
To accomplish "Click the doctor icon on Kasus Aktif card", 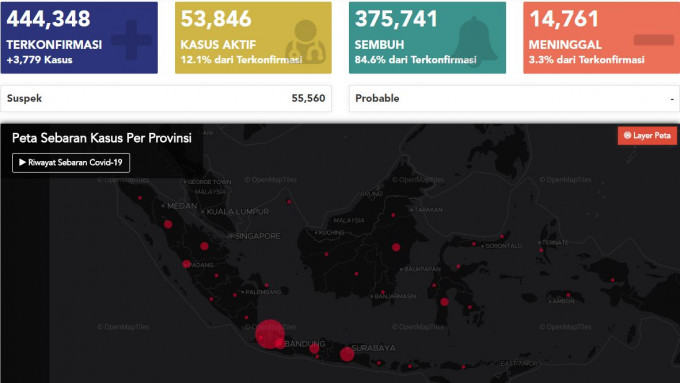I will 306,42.
